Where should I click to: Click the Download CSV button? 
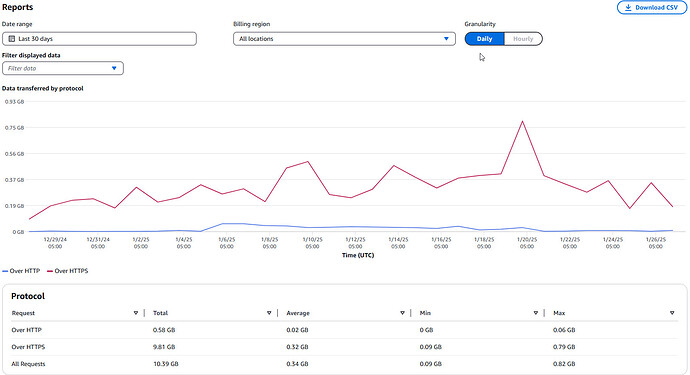(x=652, y=7)
